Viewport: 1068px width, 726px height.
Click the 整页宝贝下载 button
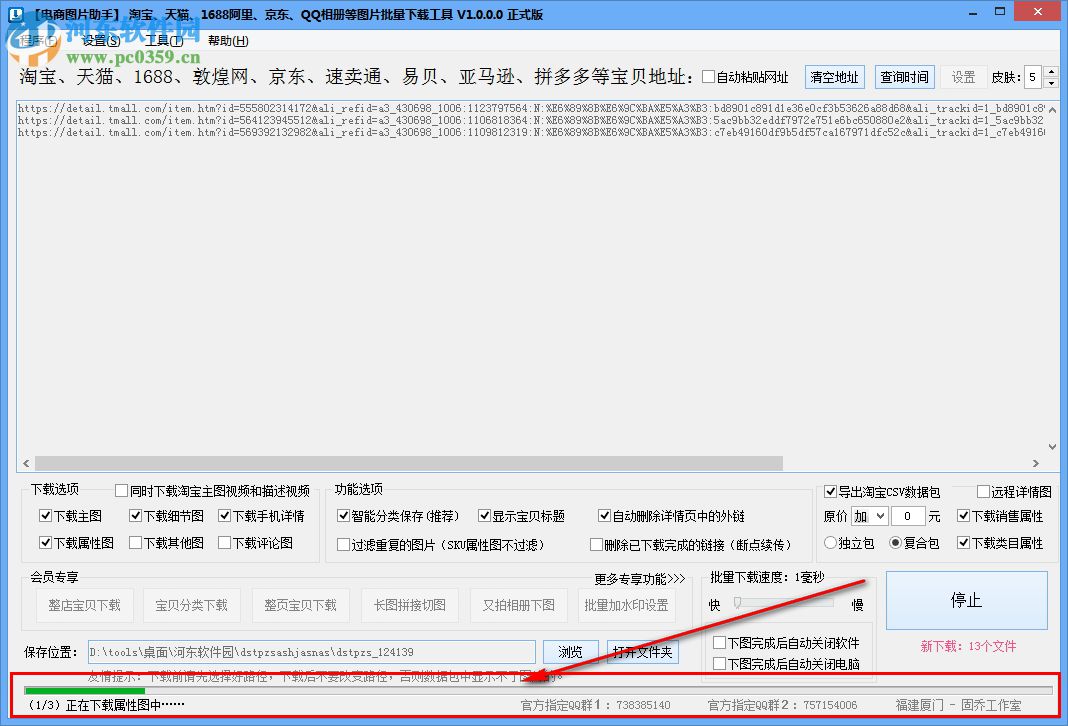click(x=300, y=605)
